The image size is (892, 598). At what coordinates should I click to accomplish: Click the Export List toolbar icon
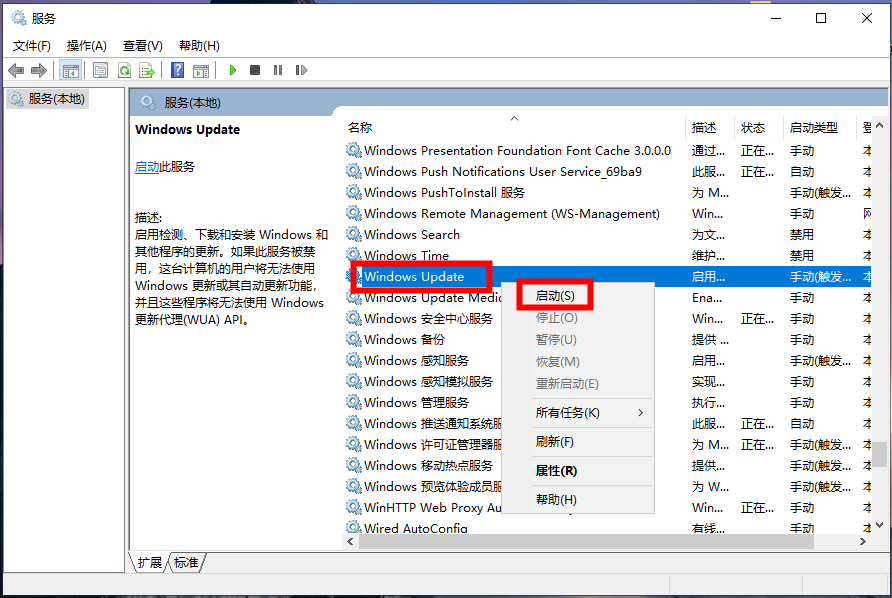tap(147, 71)
